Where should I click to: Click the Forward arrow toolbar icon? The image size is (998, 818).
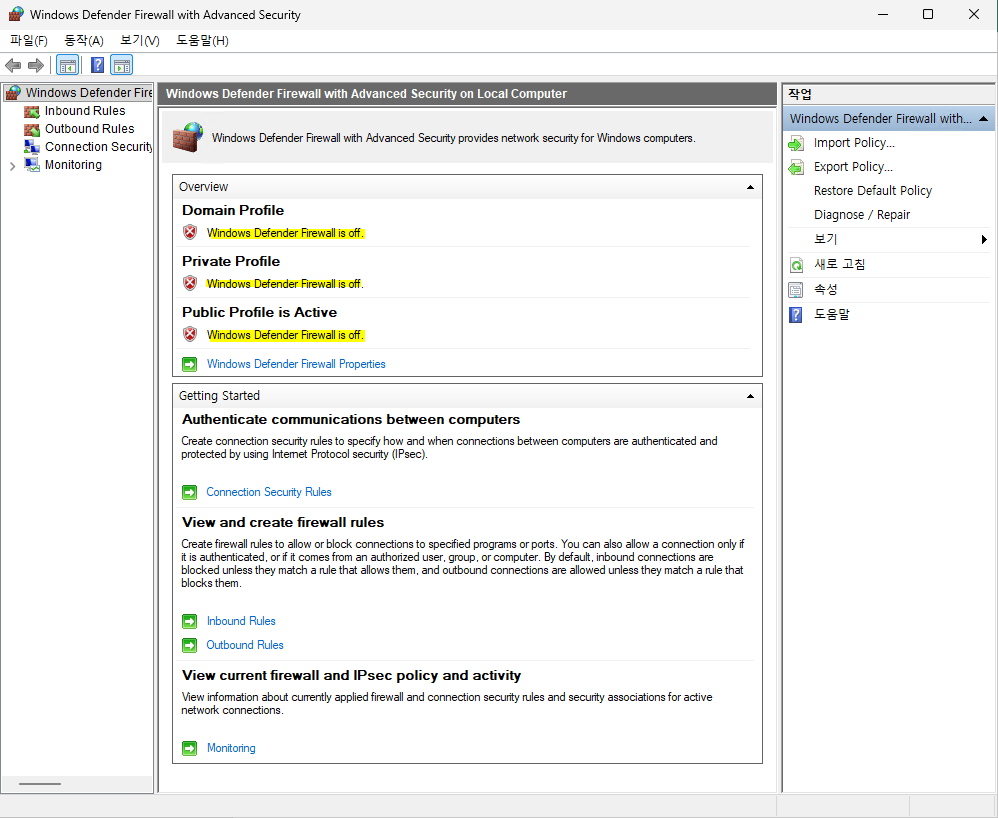pyautogui.click(x=36, y=65)
